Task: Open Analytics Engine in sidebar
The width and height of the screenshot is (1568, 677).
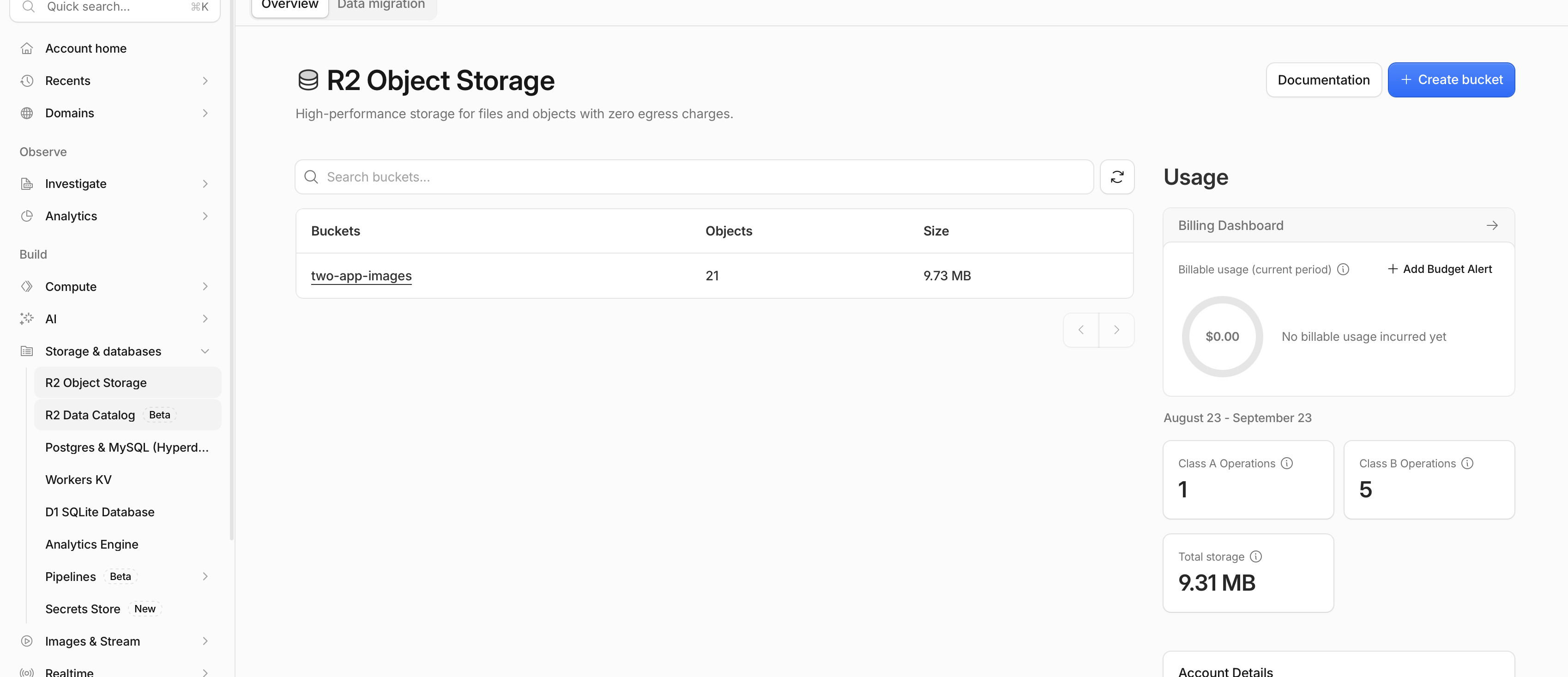Action: point(128,544)
